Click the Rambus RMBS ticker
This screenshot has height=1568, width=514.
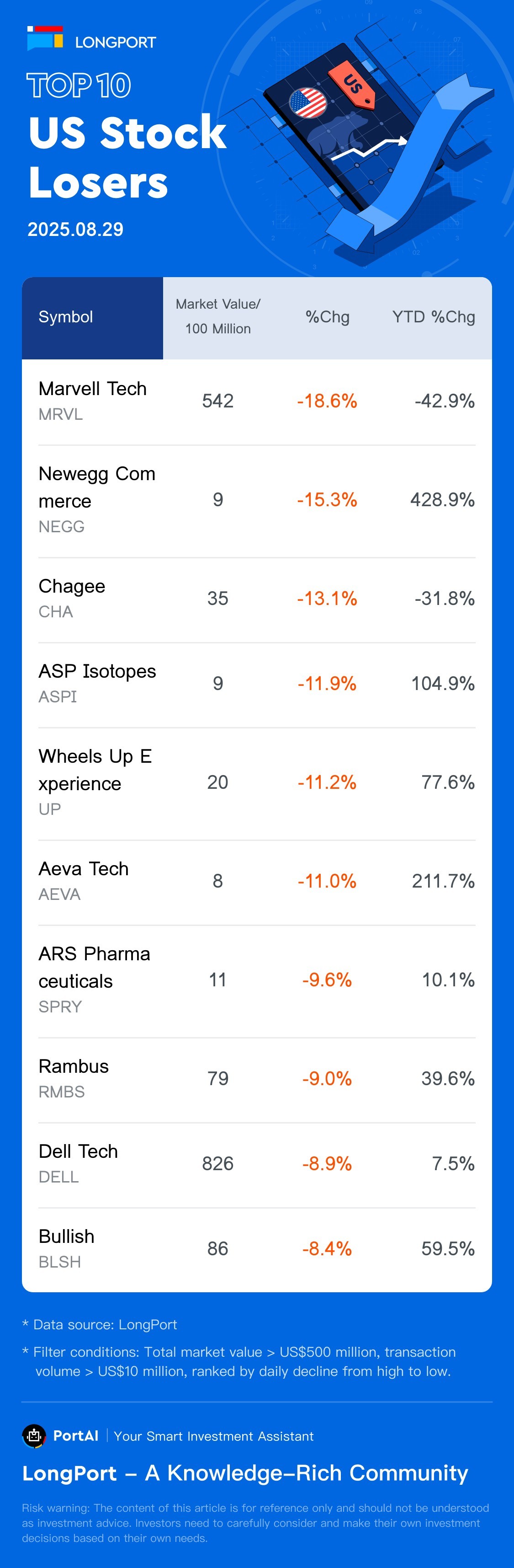pyautogui.click(x=61, y=1092)
